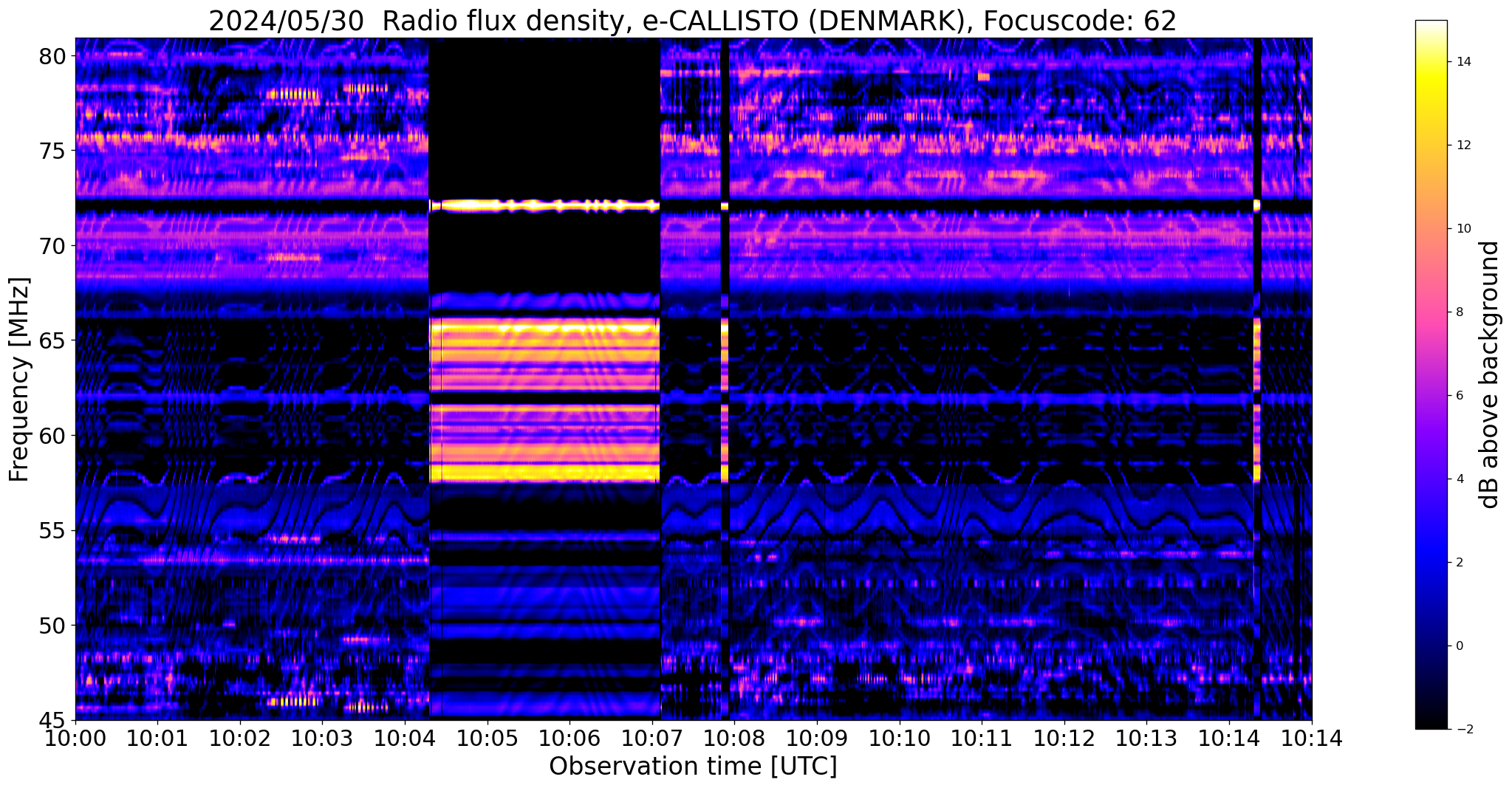Click the colorbar tick label 2
1512x788 pixels.
[x=1459, y=563]
